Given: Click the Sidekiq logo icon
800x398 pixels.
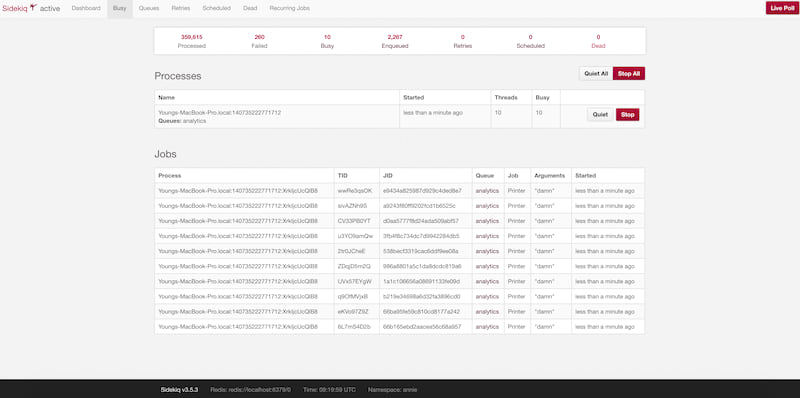Looking at the screenshot, I should pyautogui.click(x=34, y=8).
